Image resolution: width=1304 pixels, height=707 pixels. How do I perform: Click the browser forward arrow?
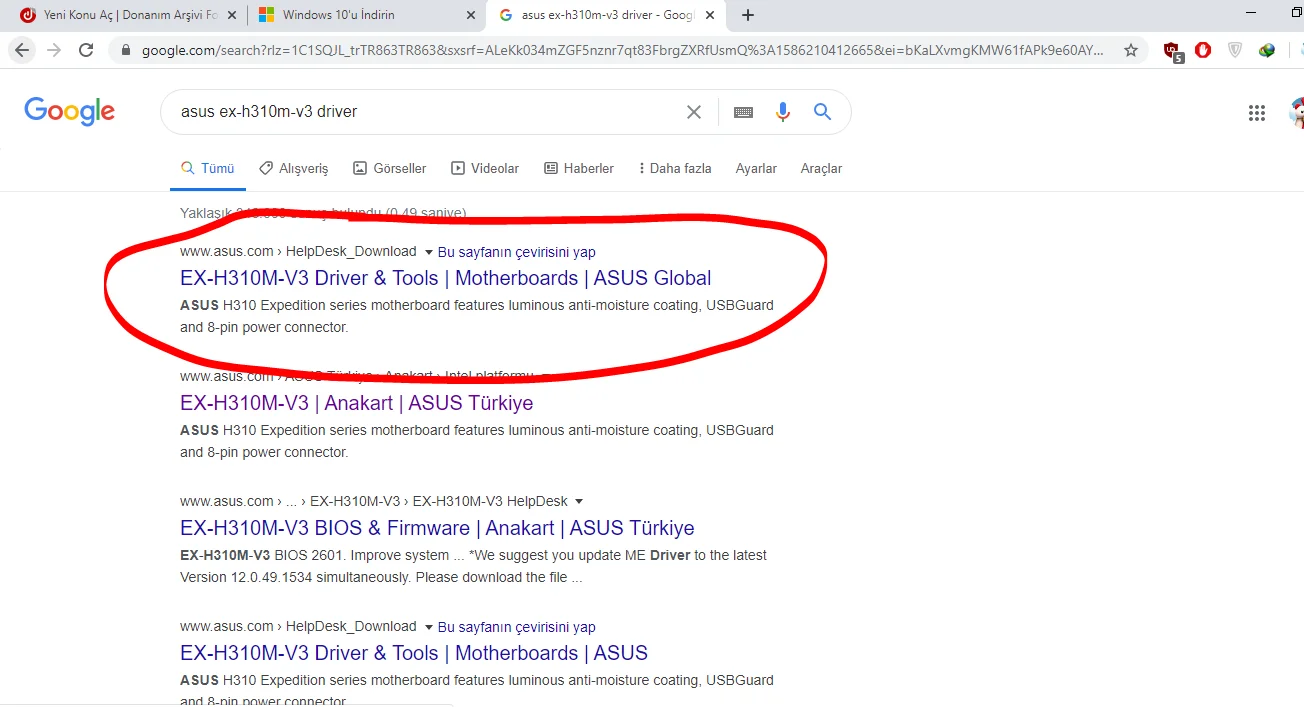click(x=54, y=50)
